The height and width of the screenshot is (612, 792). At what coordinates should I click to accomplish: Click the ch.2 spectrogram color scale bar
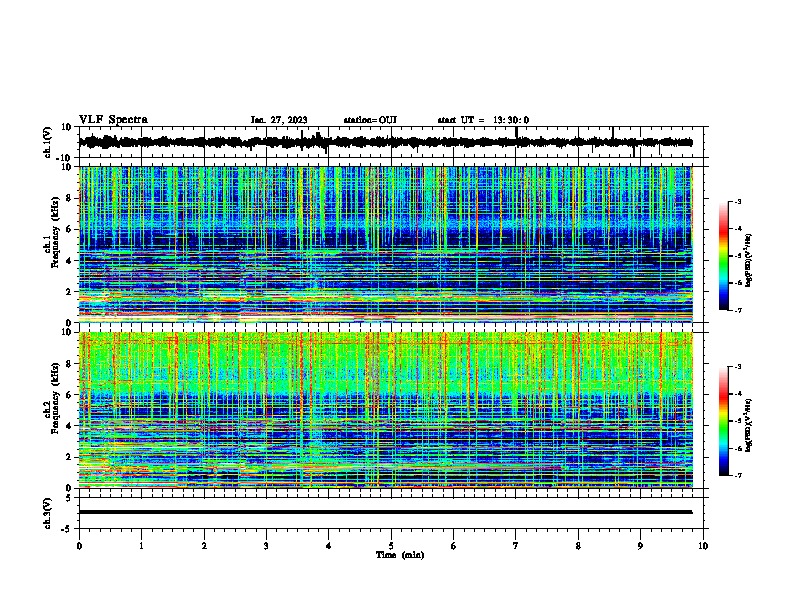[723, 421]
